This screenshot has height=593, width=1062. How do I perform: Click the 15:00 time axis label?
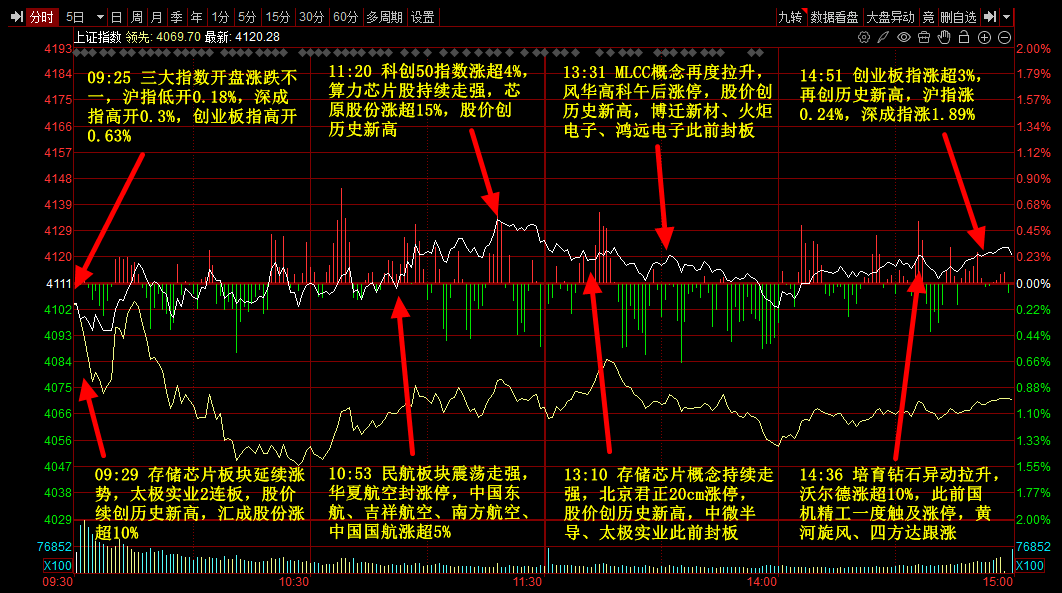pyautogui.click(x=998, y=582)
